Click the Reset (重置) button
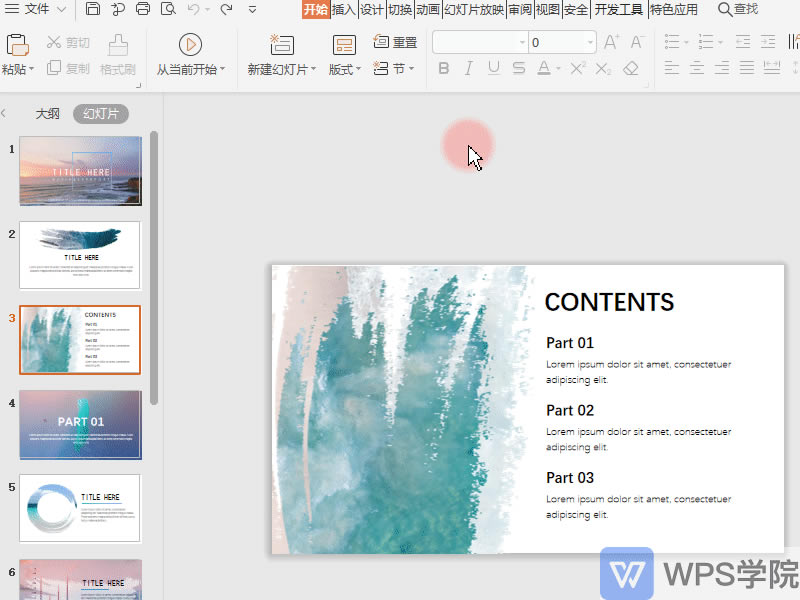Viewport: 800px width, 600px height. point(396,42)
